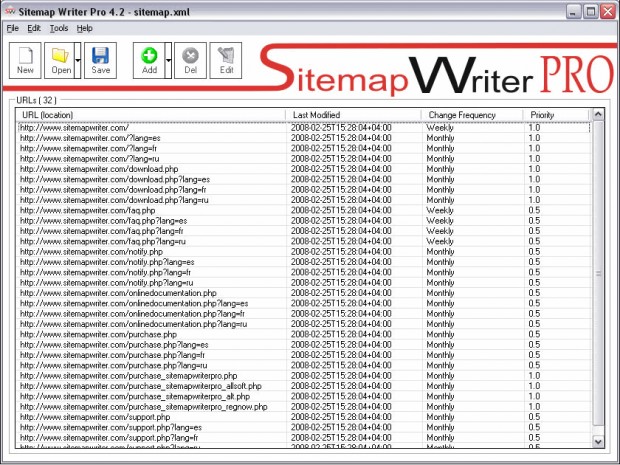620x465 pixels.
Task: Delete the URL using the Del icon
Action: tap(190, 60)
